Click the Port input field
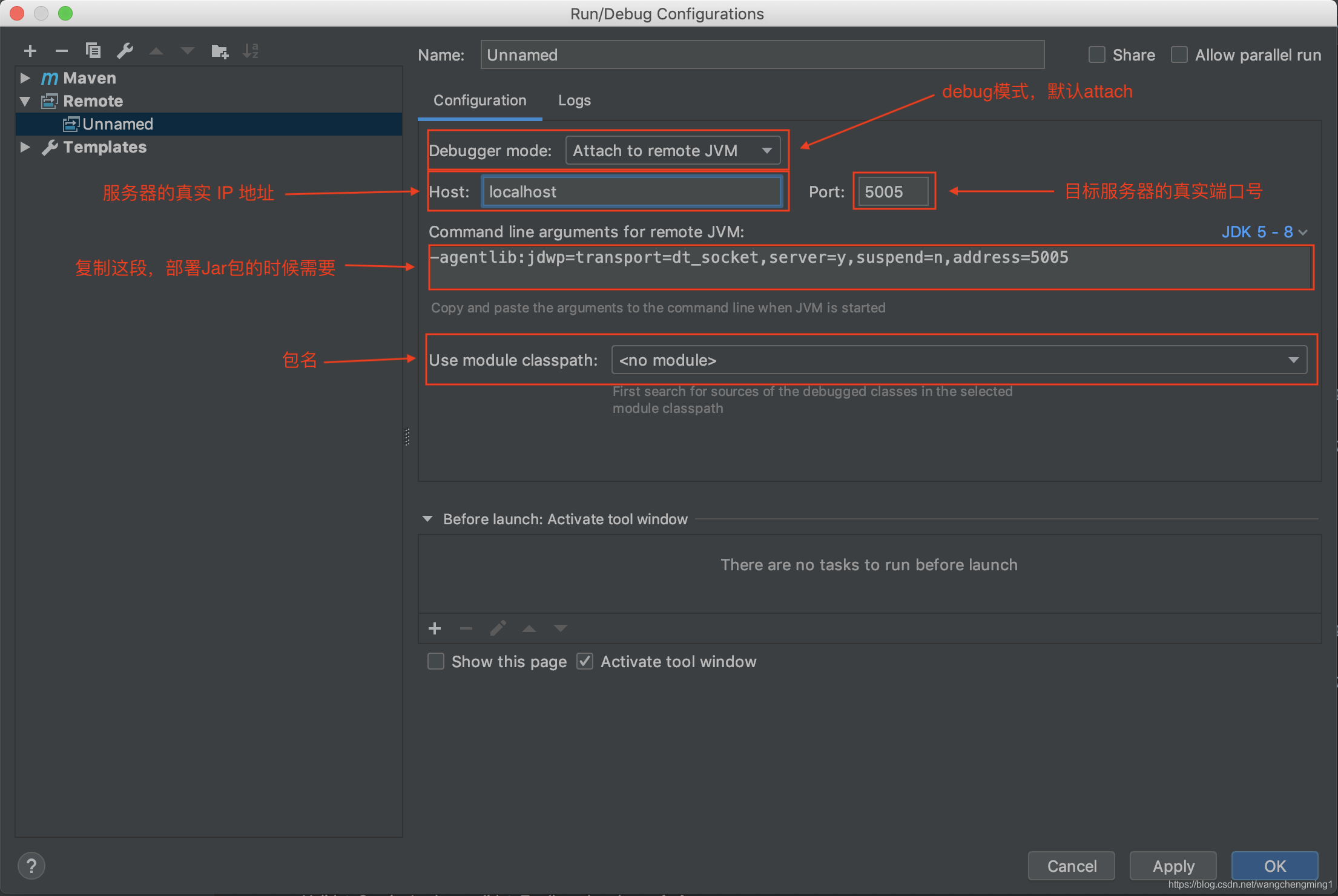This screenshot has height=896, width=1338. (x=892, y=192)
